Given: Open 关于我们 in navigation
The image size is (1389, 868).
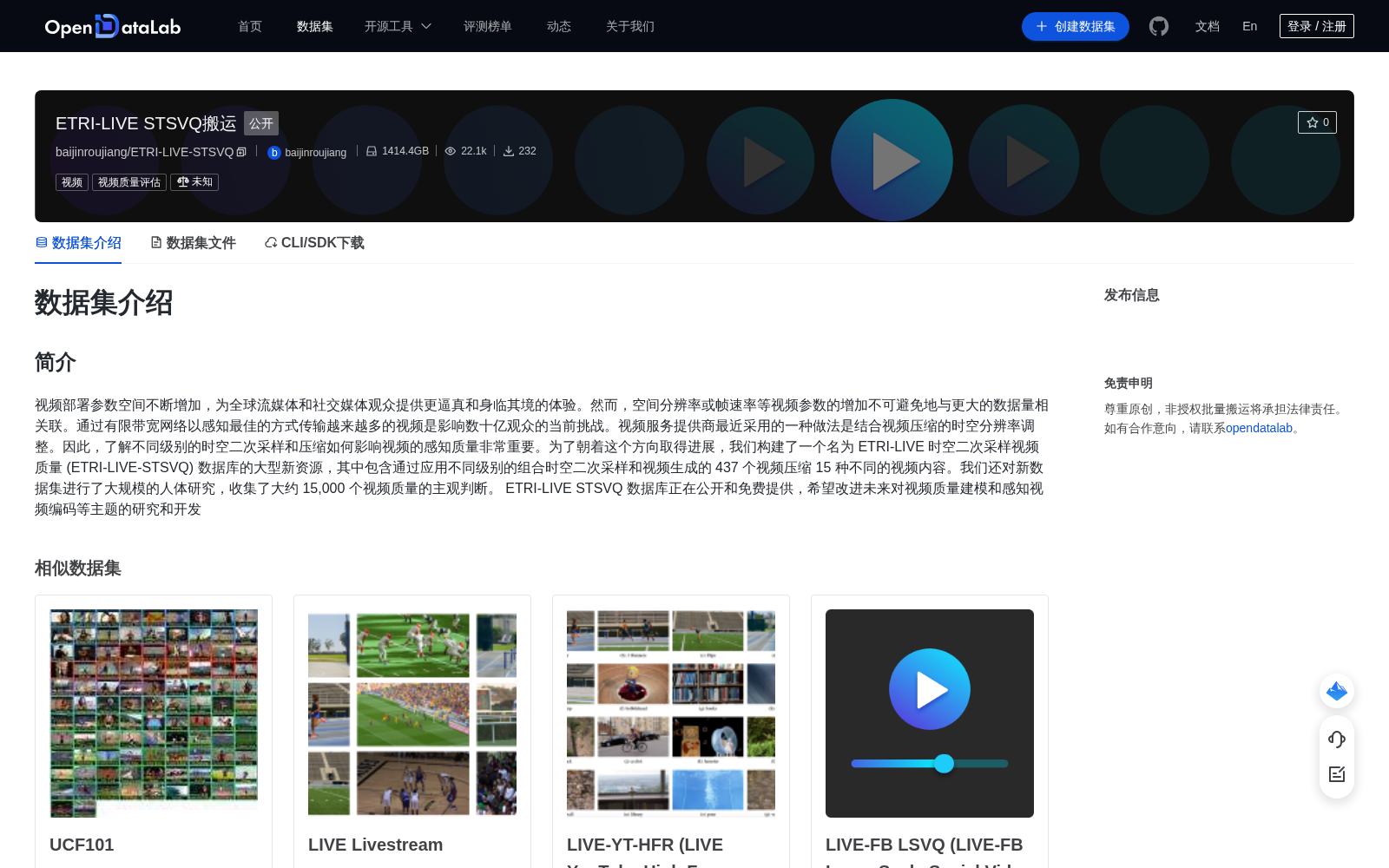Looking at the screenshot, I should 630,26.
